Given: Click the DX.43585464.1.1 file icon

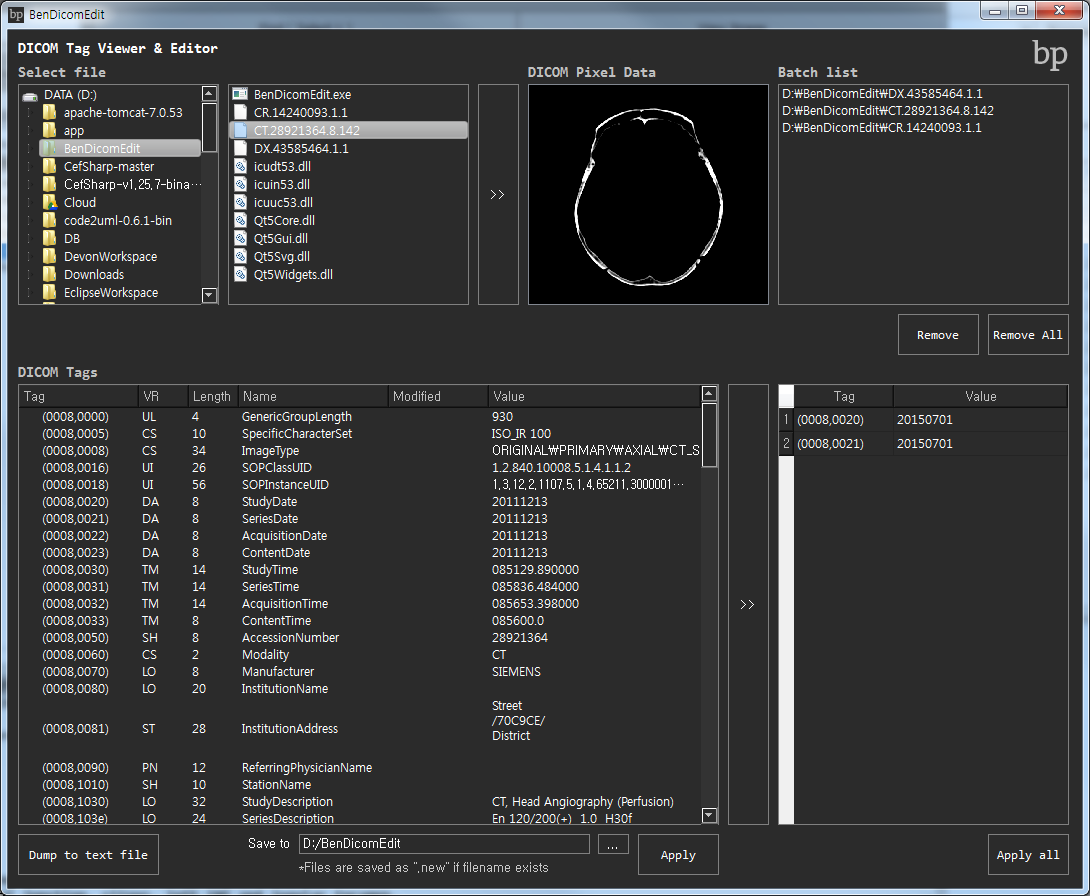Looking at the screenshot, I should (x=240, y=148).
